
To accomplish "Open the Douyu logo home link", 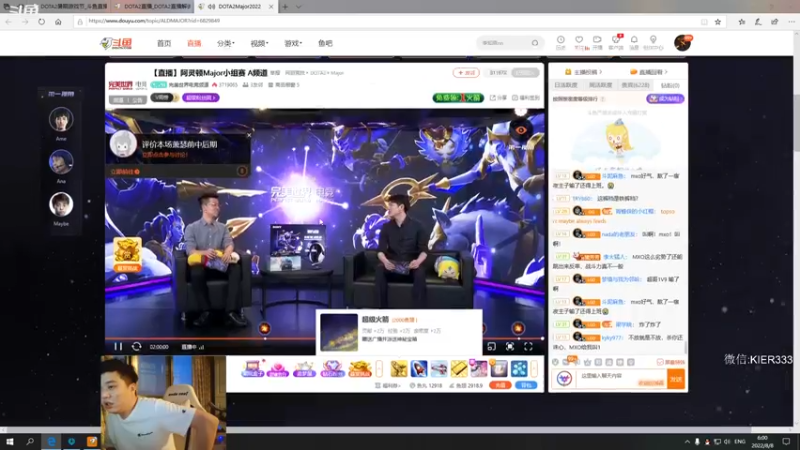I will point(116,43).
